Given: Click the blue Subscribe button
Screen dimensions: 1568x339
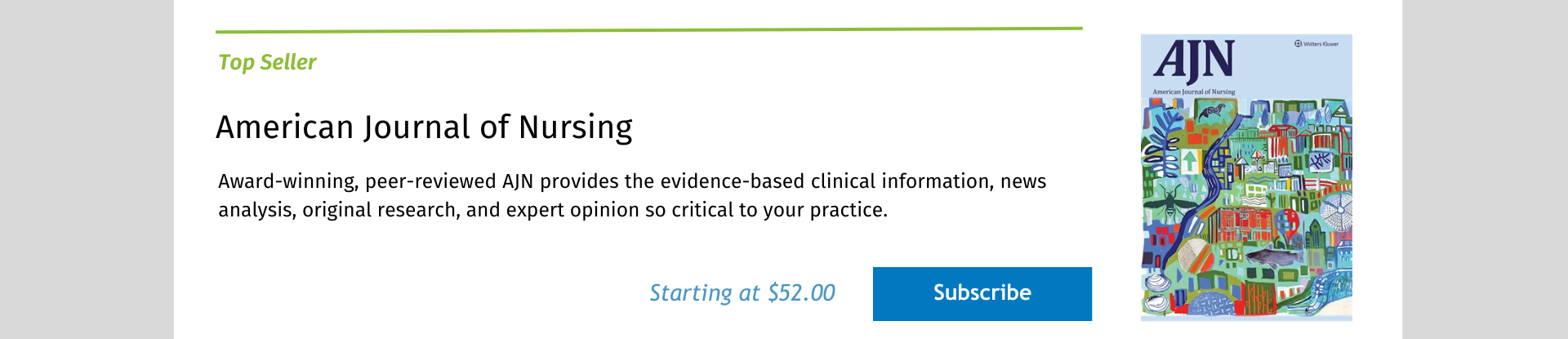Looking at the screenshot, I should coord(982,293).
